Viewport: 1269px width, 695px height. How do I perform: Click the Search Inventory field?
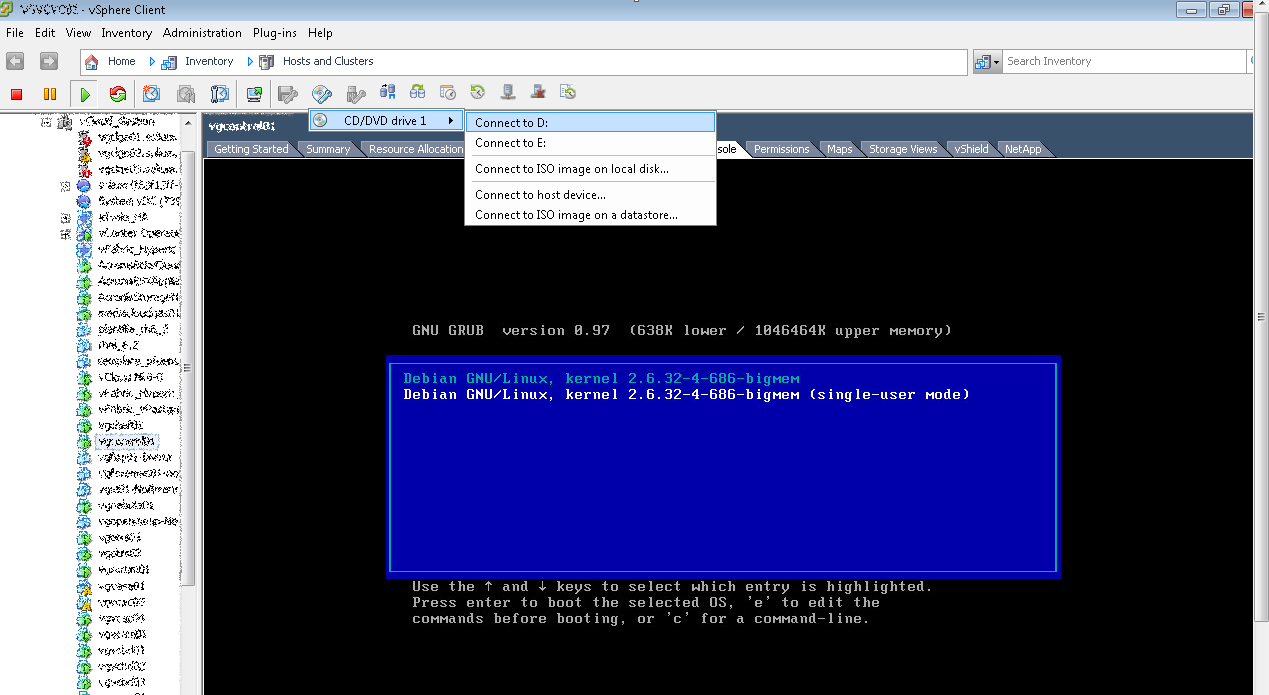coord(1125,62)
